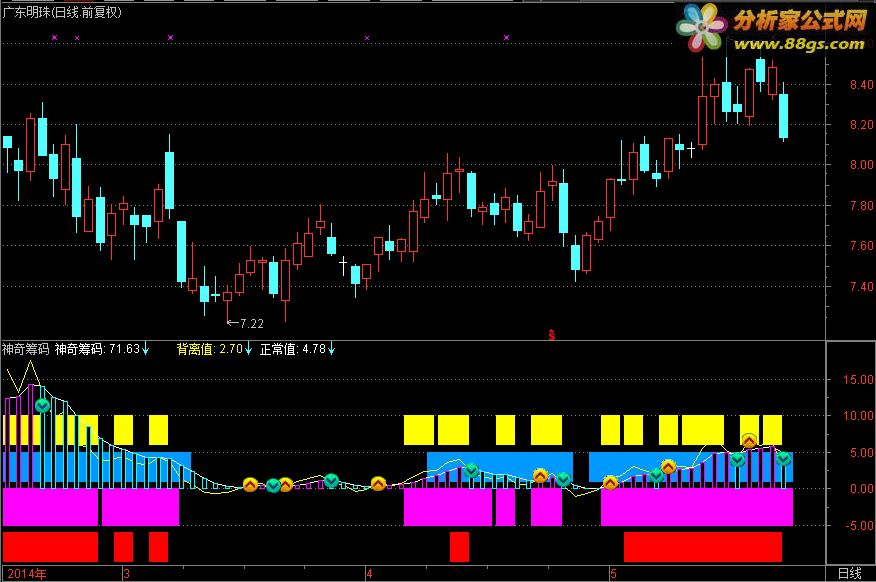Click the 正常值: 4.78 readout
The height and width of the screenshot is (582, 876).
tap(293, 349)
